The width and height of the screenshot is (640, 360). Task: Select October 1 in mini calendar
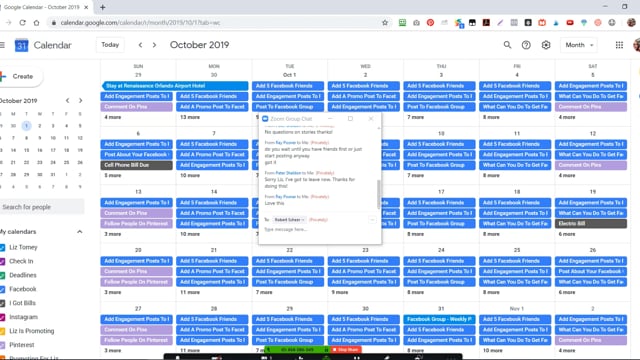click(26, 126)
